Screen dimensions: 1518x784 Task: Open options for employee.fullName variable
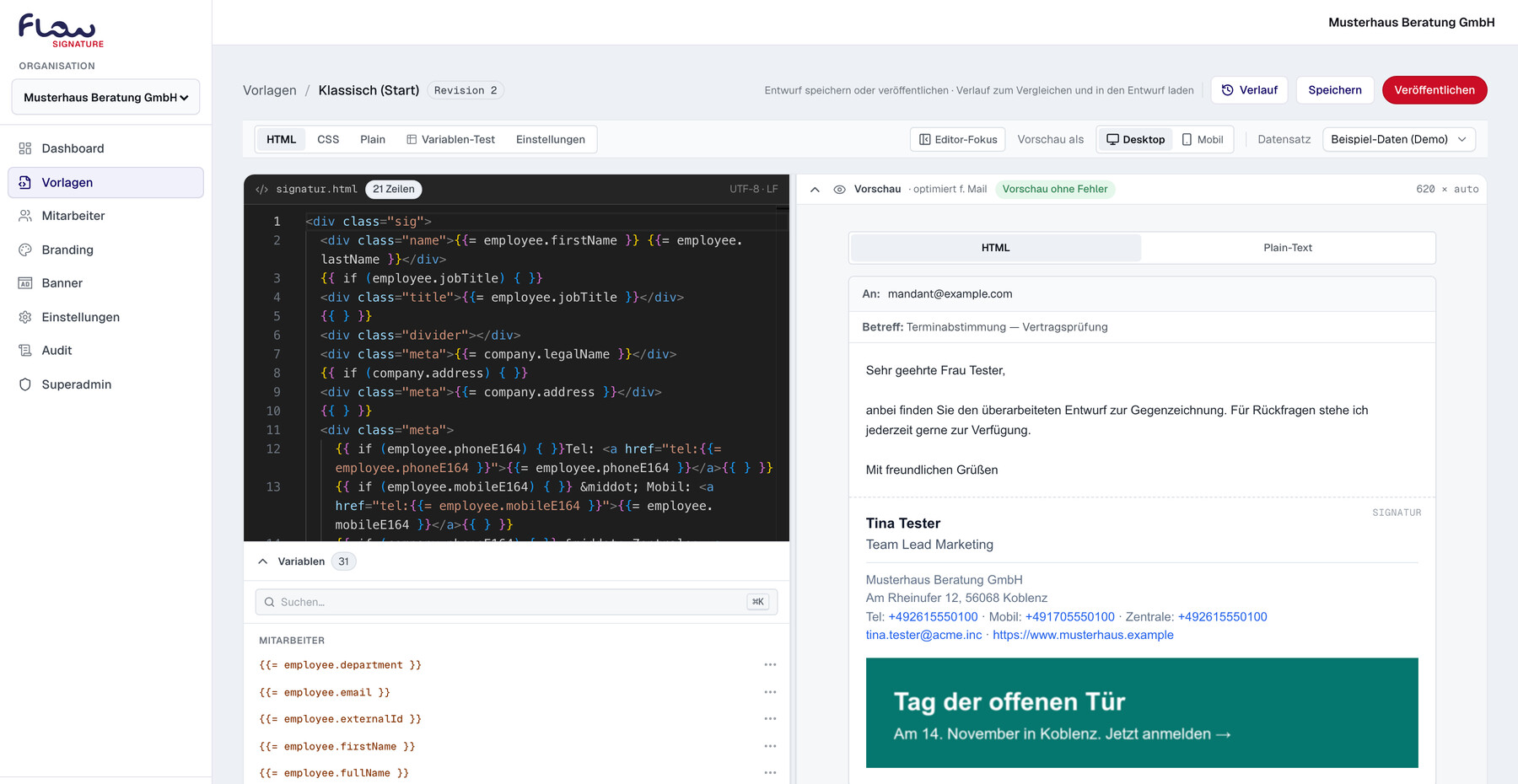[x=770, y=773]
